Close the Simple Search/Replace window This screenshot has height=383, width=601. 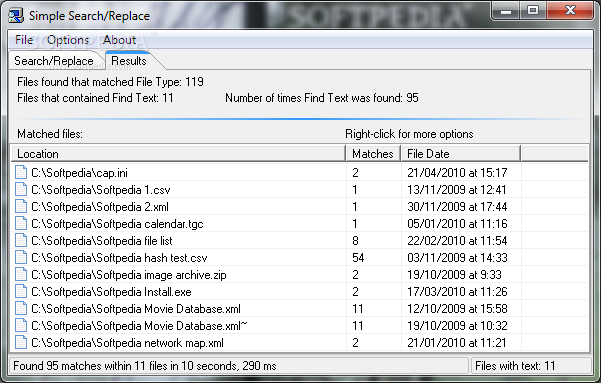[x=570, y=11]
